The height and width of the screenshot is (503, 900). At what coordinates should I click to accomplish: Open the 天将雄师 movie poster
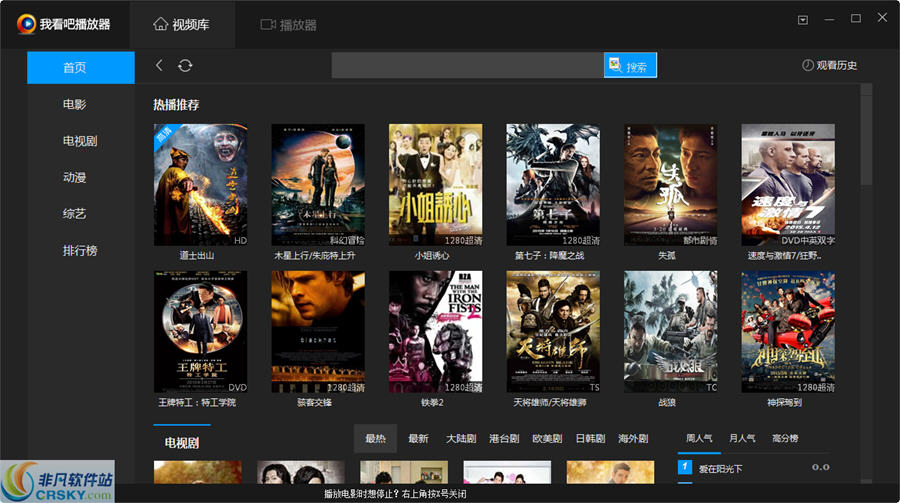553,332
